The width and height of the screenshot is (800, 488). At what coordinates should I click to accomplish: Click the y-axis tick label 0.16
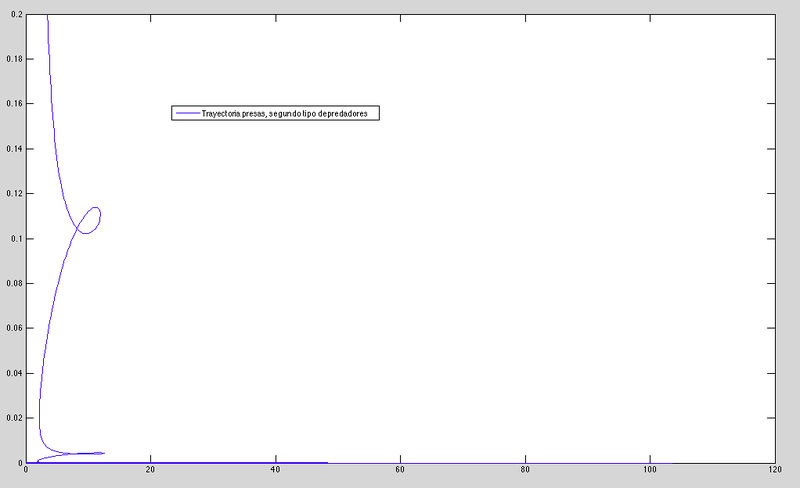(14, 104)
